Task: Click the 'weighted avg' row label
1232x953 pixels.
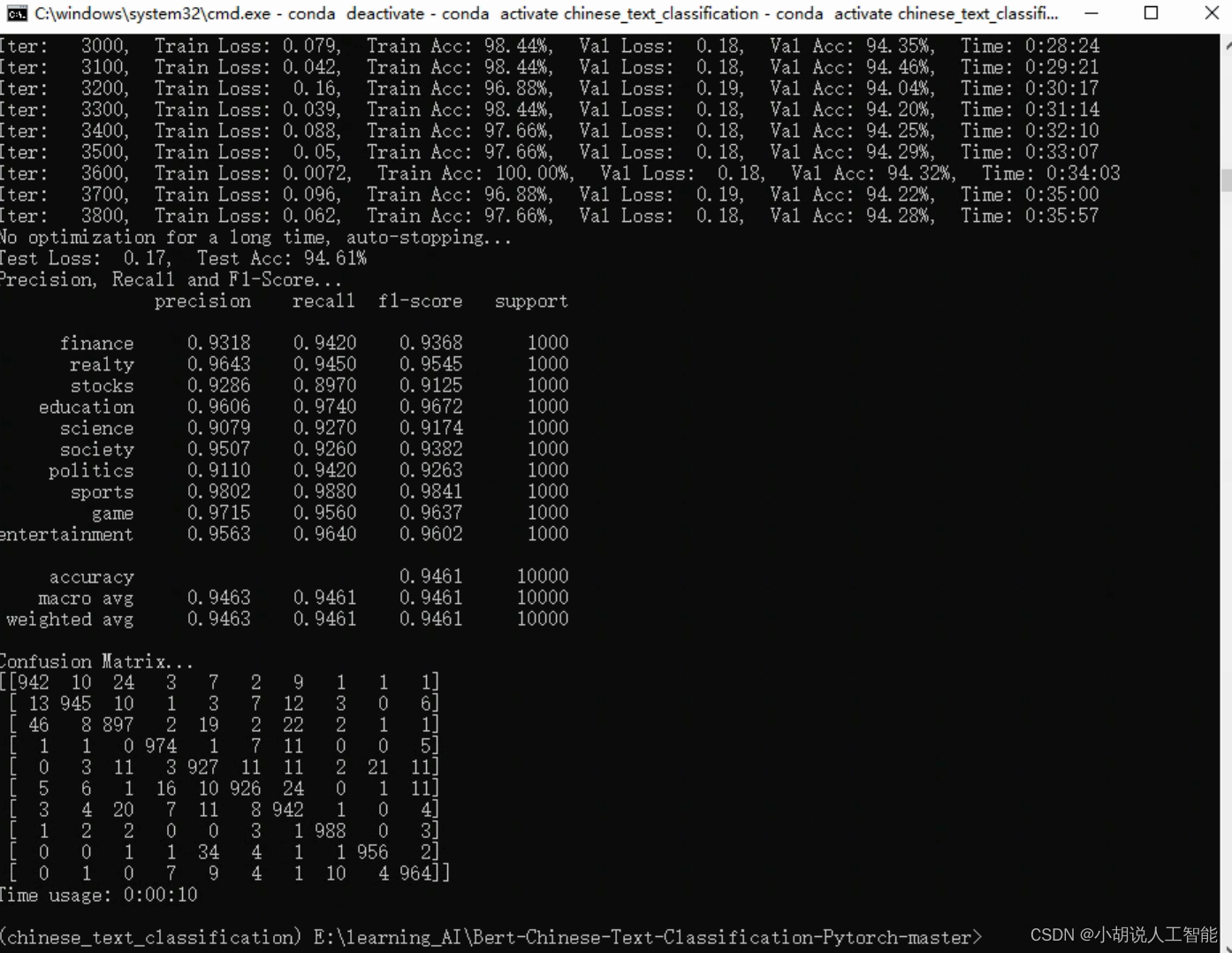Action: [x=70, y=620]
